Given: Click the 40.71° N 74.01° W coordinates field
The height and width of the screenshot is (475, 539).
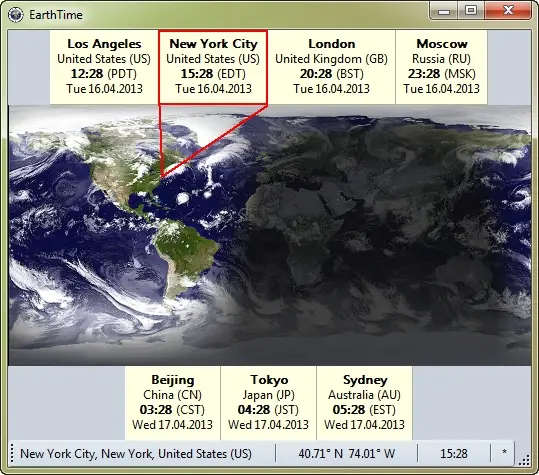Looking at the screenshot, I should 346,454.
